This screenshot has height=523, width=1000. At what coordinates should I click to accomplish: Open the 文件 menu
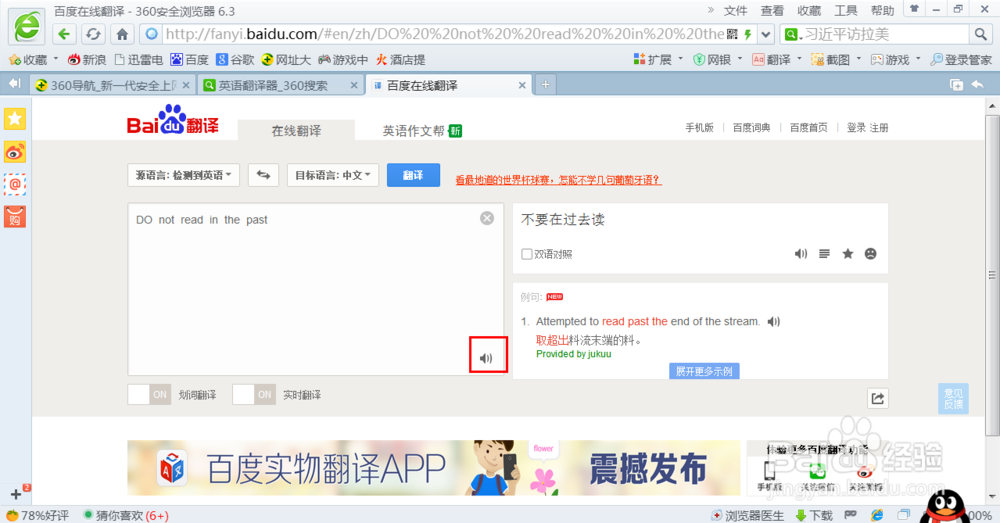tap(735, 11)
